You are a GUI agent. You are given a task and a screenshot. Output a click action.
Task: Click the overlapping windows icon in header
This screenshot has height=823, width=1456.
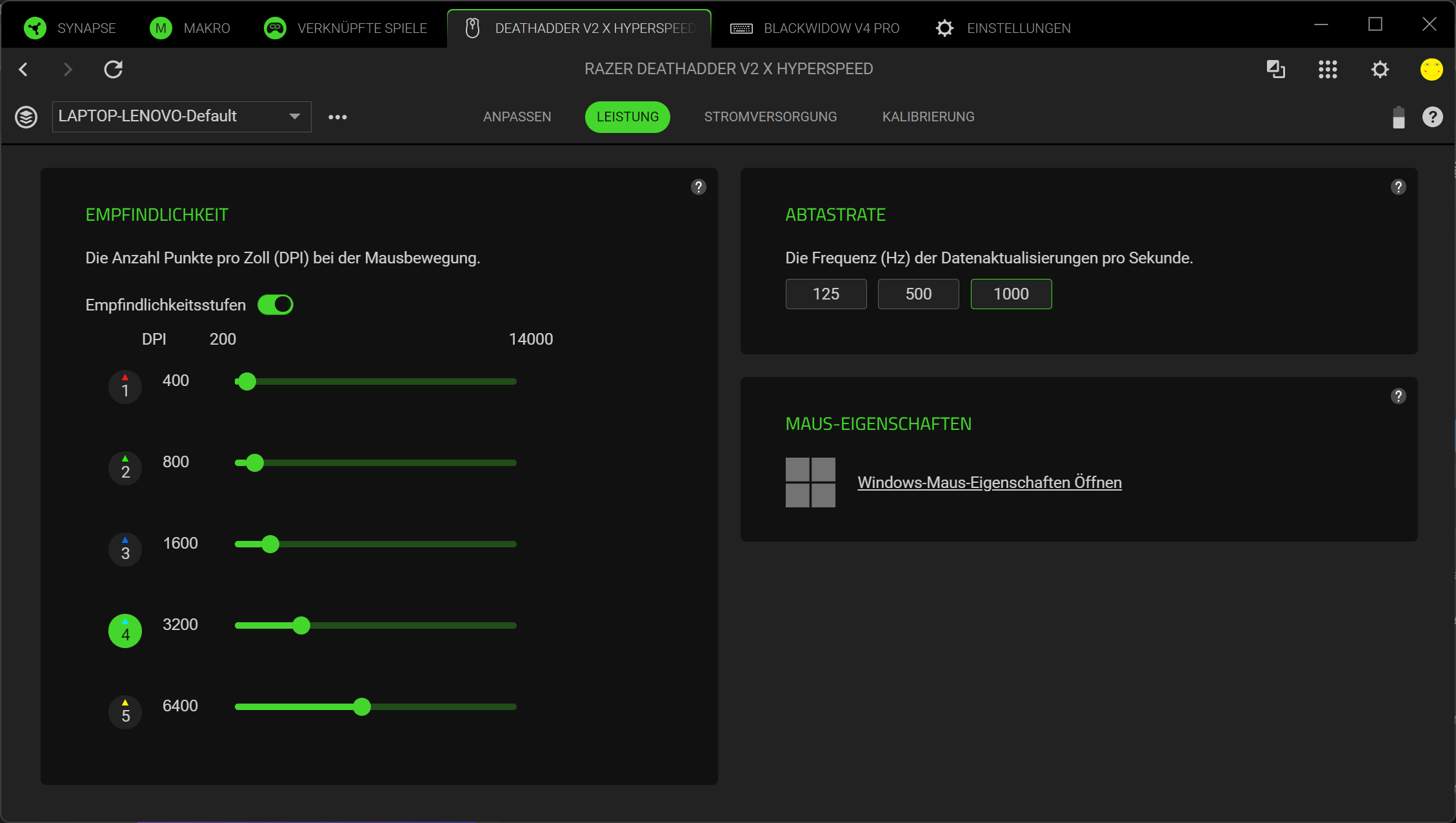pos(1275,69)
